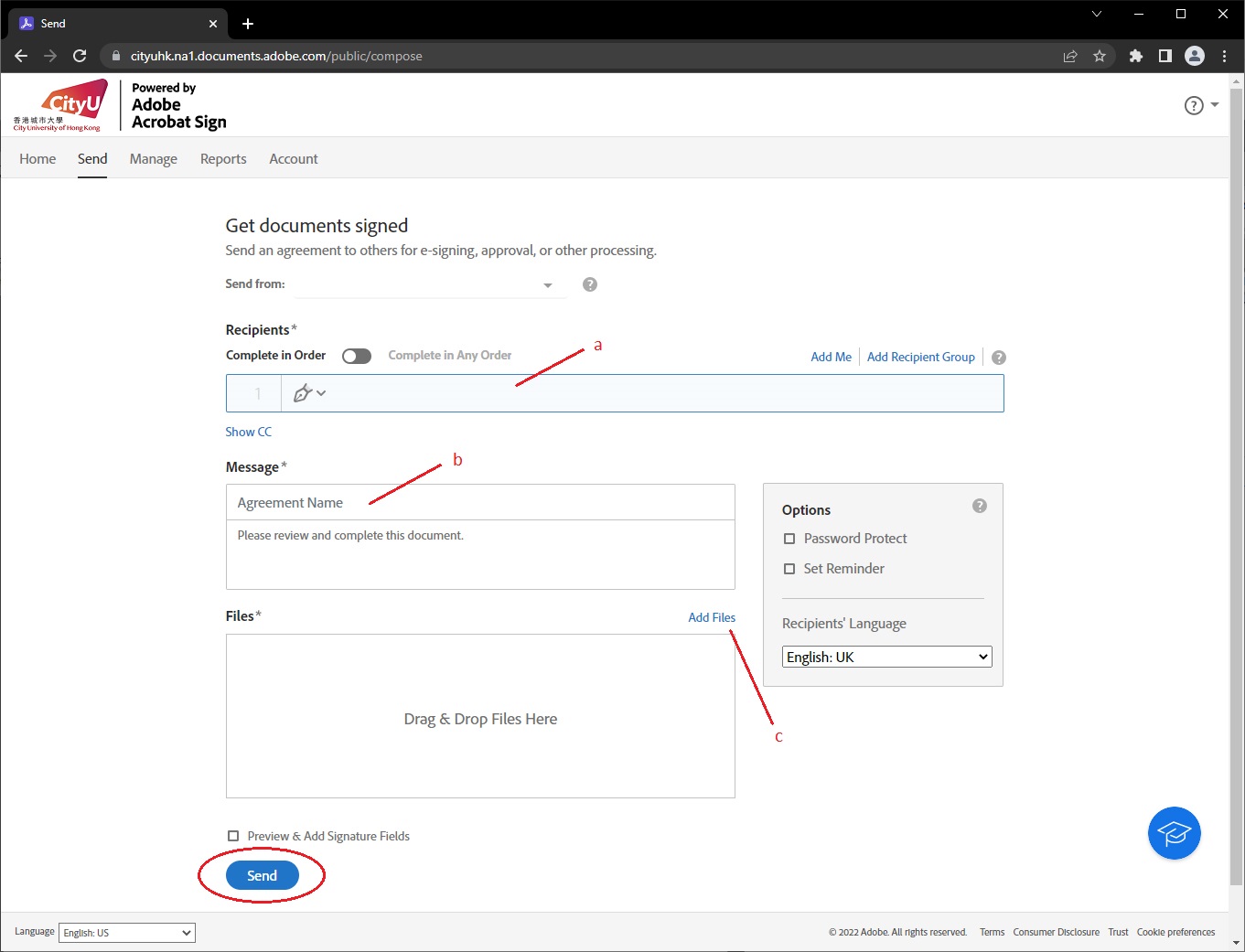Click the Options panel help icon
Image resolution: width=1245 pixels, height=952 pixels.
(x=980, y=506)
